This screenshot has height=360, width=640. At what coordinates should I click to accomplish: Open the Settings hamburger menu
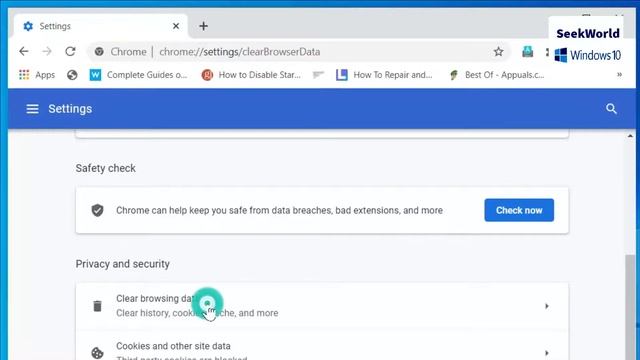[x=32, y=109]
